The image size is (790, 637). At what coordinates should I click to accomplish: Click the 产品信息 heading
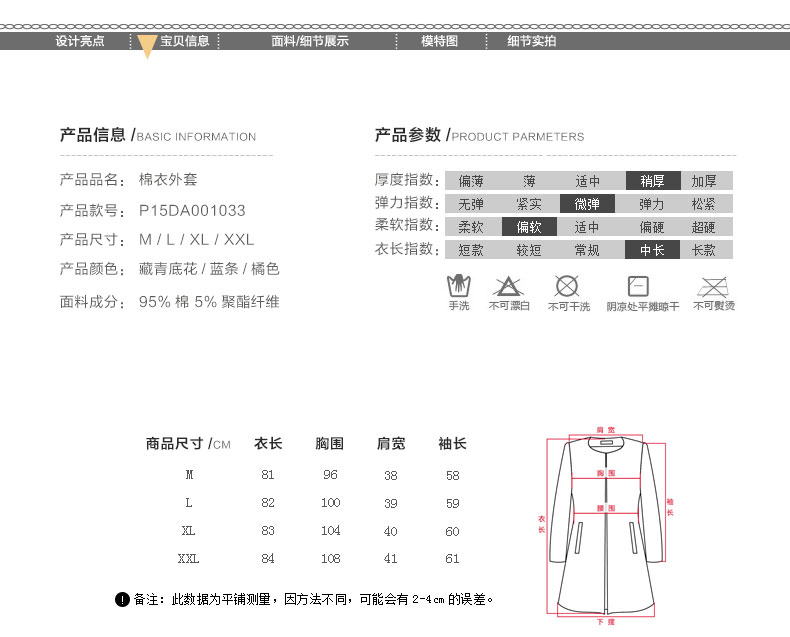pos(93,135)
